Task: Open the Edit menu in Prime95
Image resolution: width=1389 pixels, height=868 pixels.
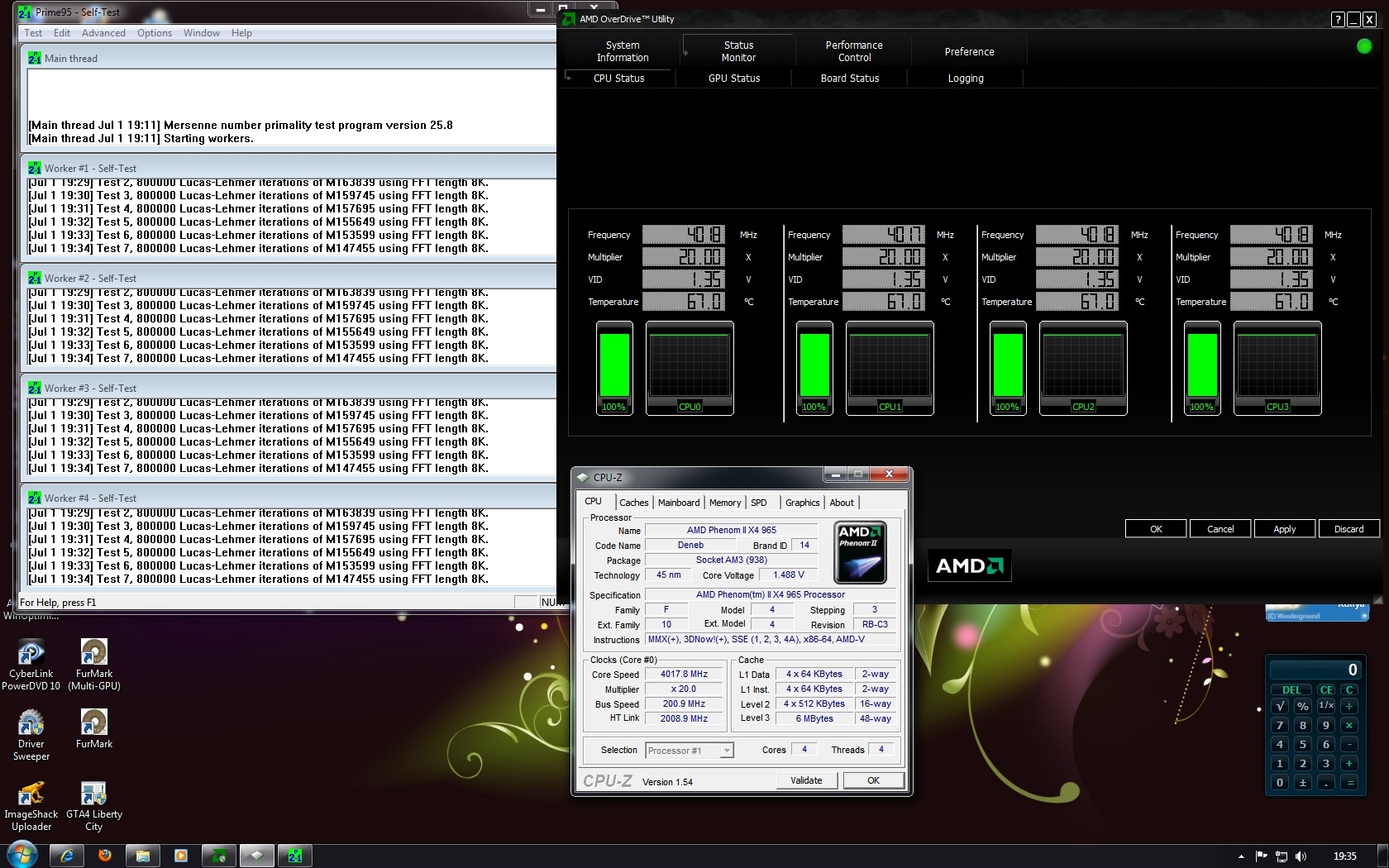Action: [62, 33]
